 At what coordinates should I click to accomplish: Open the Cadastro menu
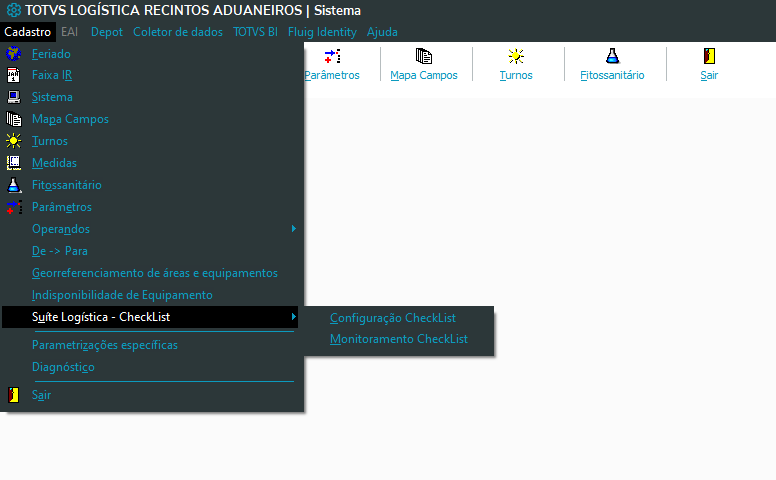tap(28, 32)
